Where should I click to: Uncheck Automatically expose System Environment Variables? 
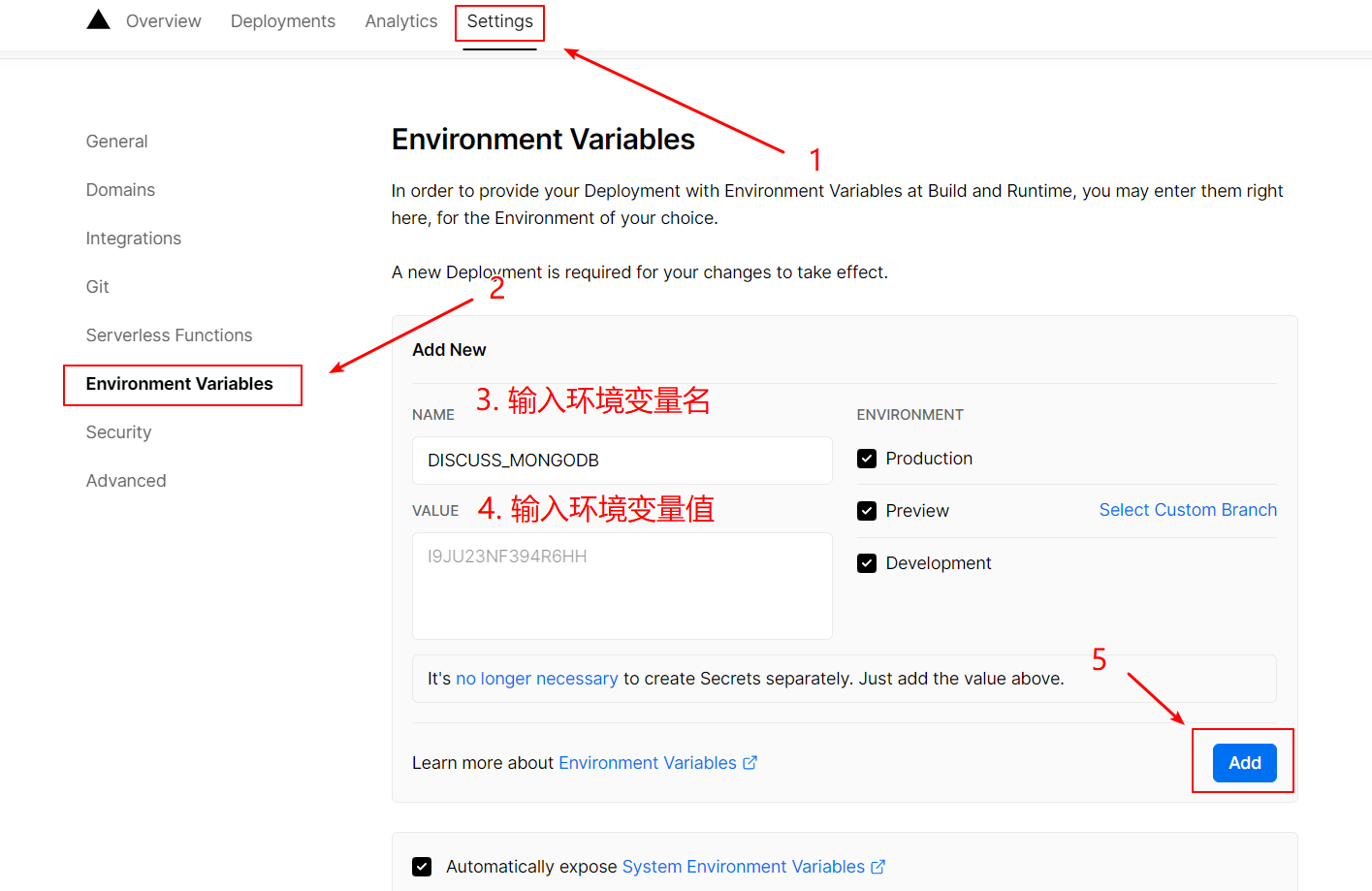click(x=422, y=866)
